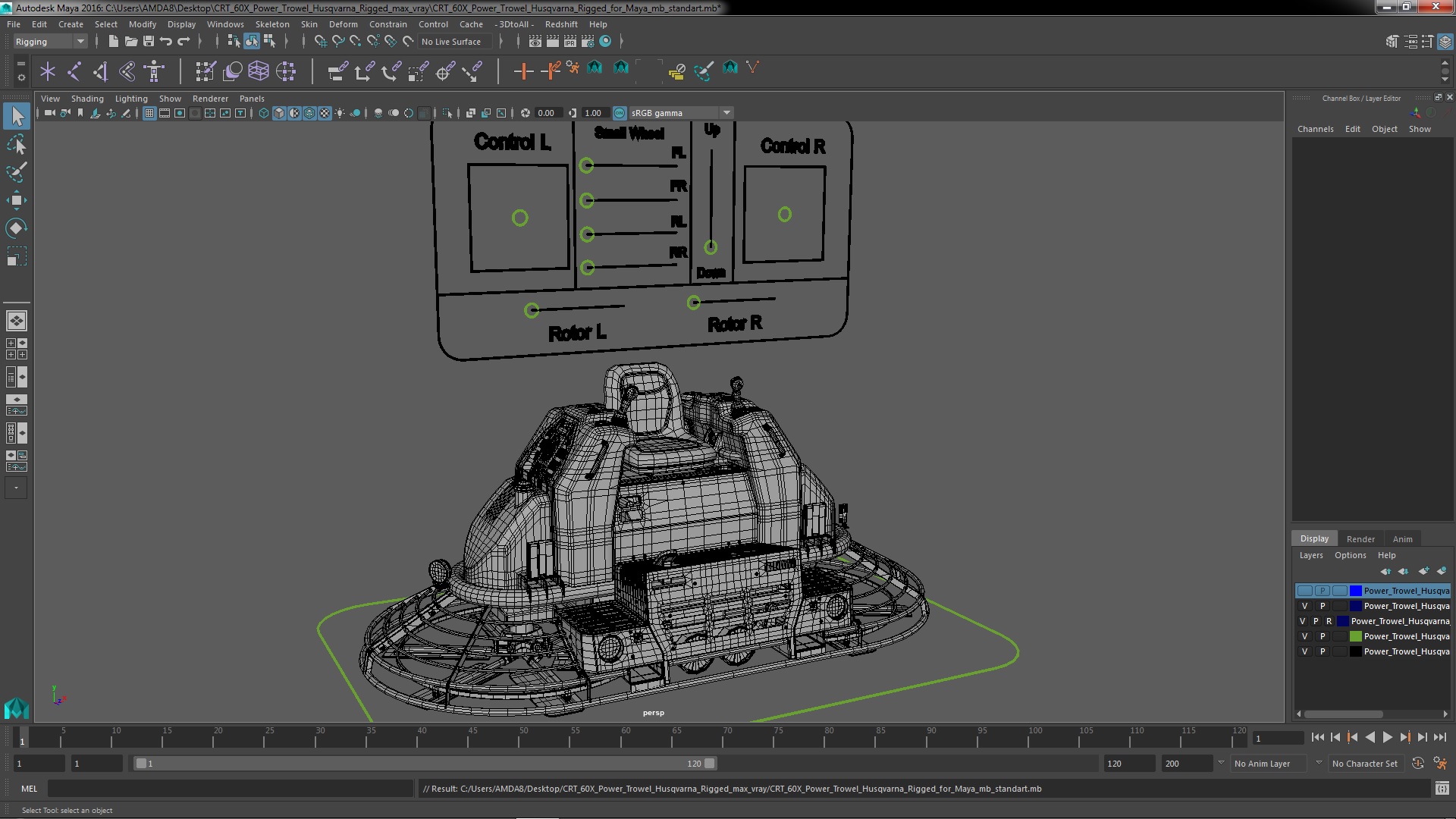Toggle the viewport Grid display icon
Screen dimensions: 1456x819
[149, 113]
